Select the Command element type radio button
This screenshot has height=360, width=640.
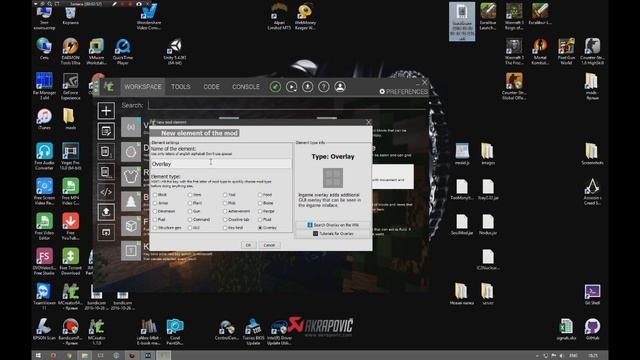(190, 219)
